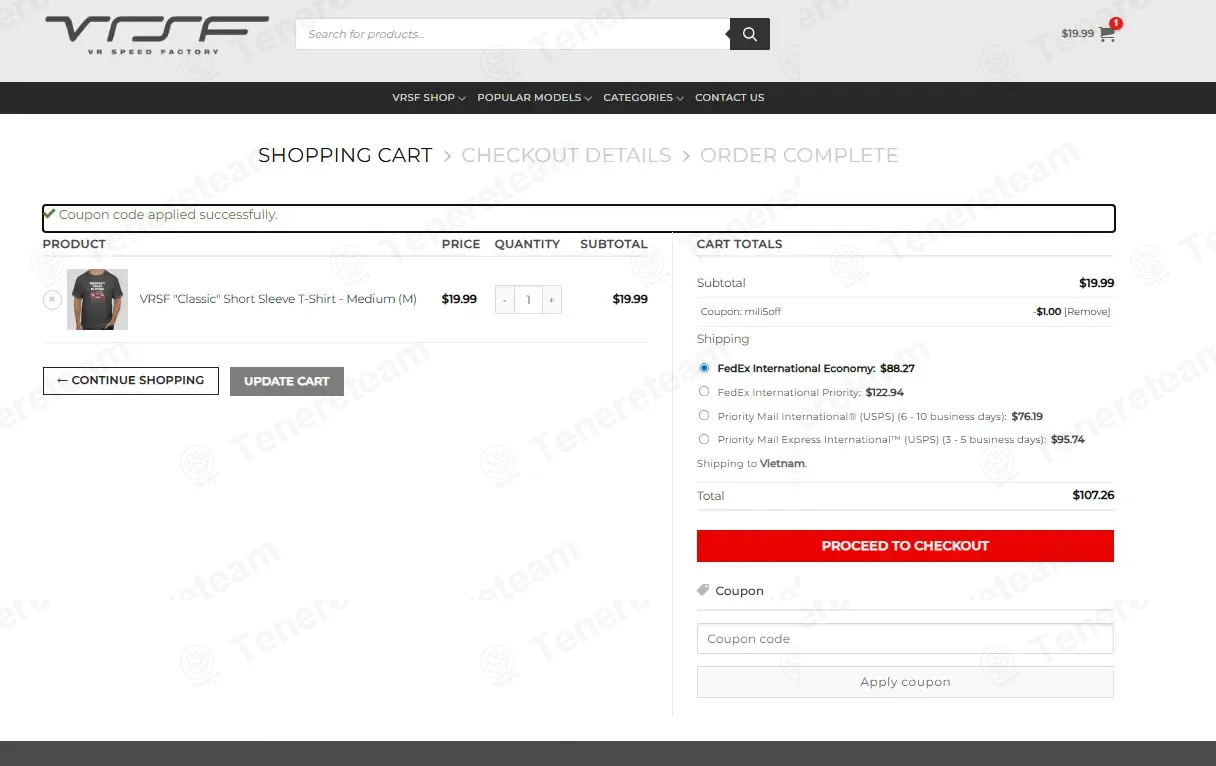
Task: Click the Update Cart button
Action: click(287, 381)
